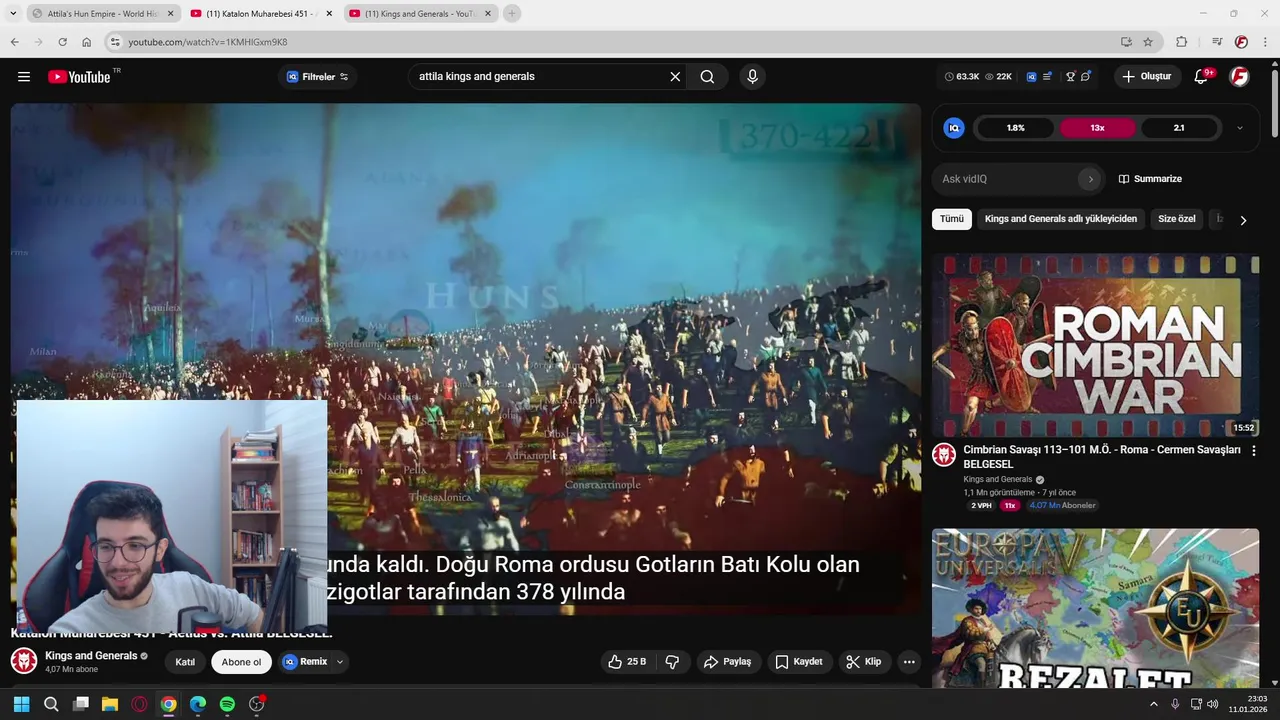Image resolution: width=1280 pixels, height=720 pixels.
Task: Show more filter chips with arrow
Action: [1243, 220]
